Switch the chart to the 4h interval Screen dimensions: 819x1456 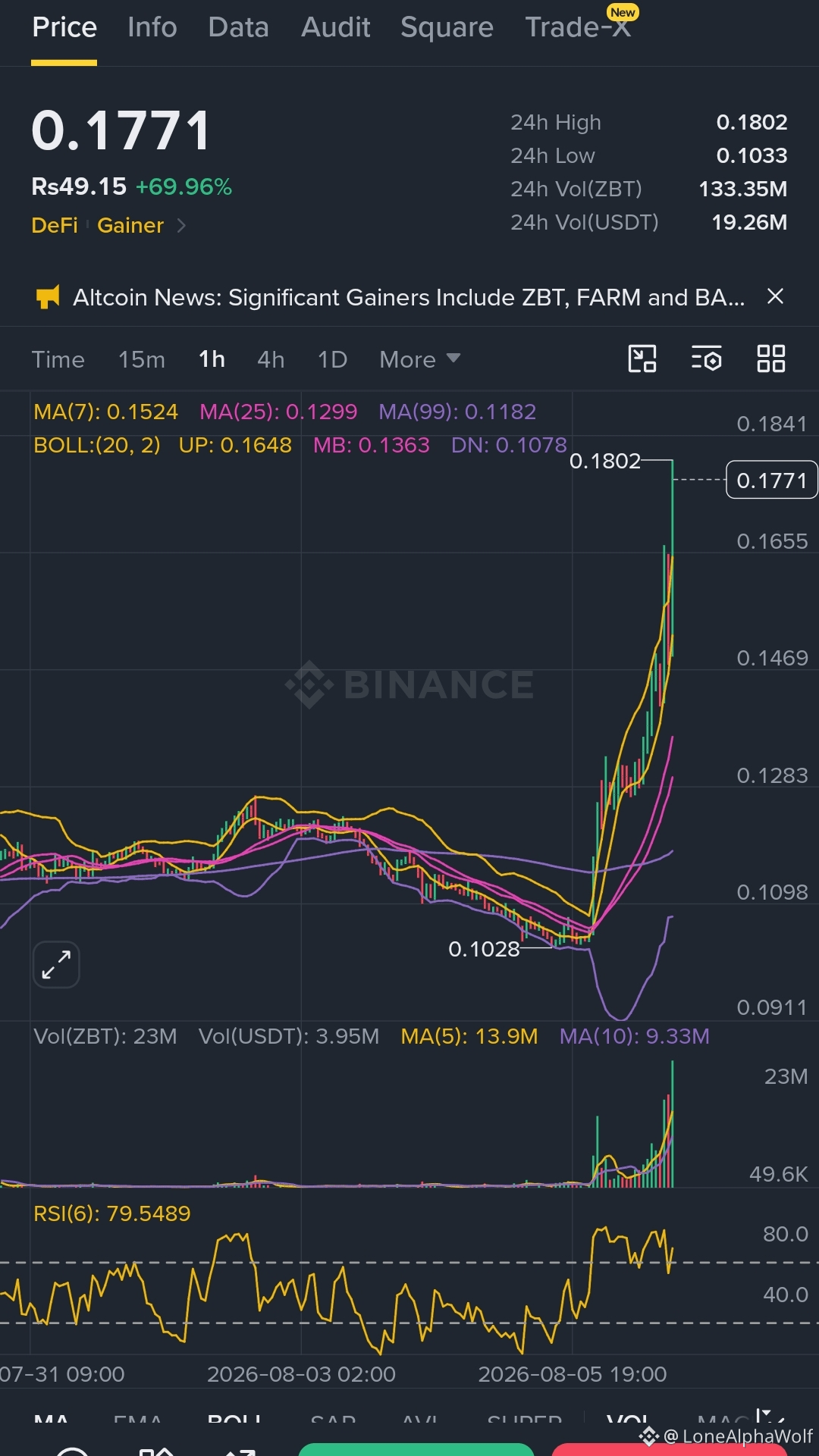pyautogui.click(x=271, y=359)
